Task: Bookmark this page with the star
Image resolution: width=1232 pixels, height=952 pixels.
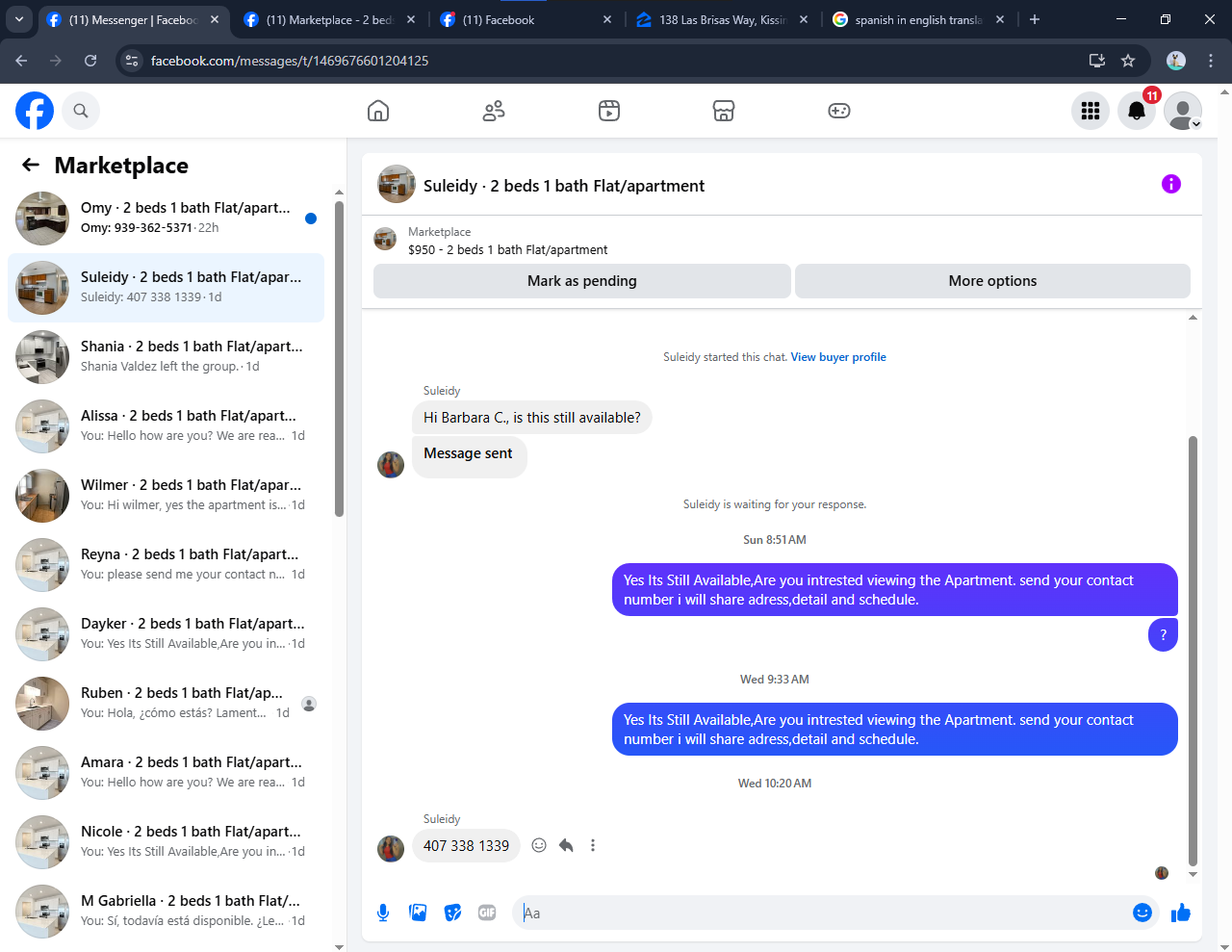Action: coord(1128,61)
